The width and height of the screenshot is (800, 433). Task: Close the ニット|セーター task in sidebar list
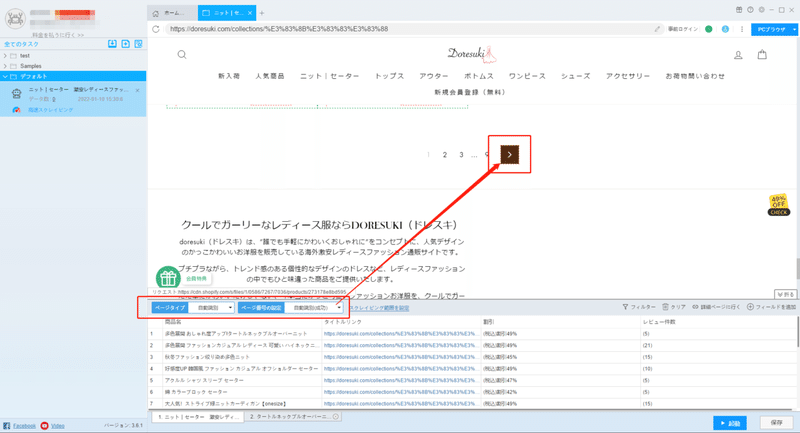[137, 90]
